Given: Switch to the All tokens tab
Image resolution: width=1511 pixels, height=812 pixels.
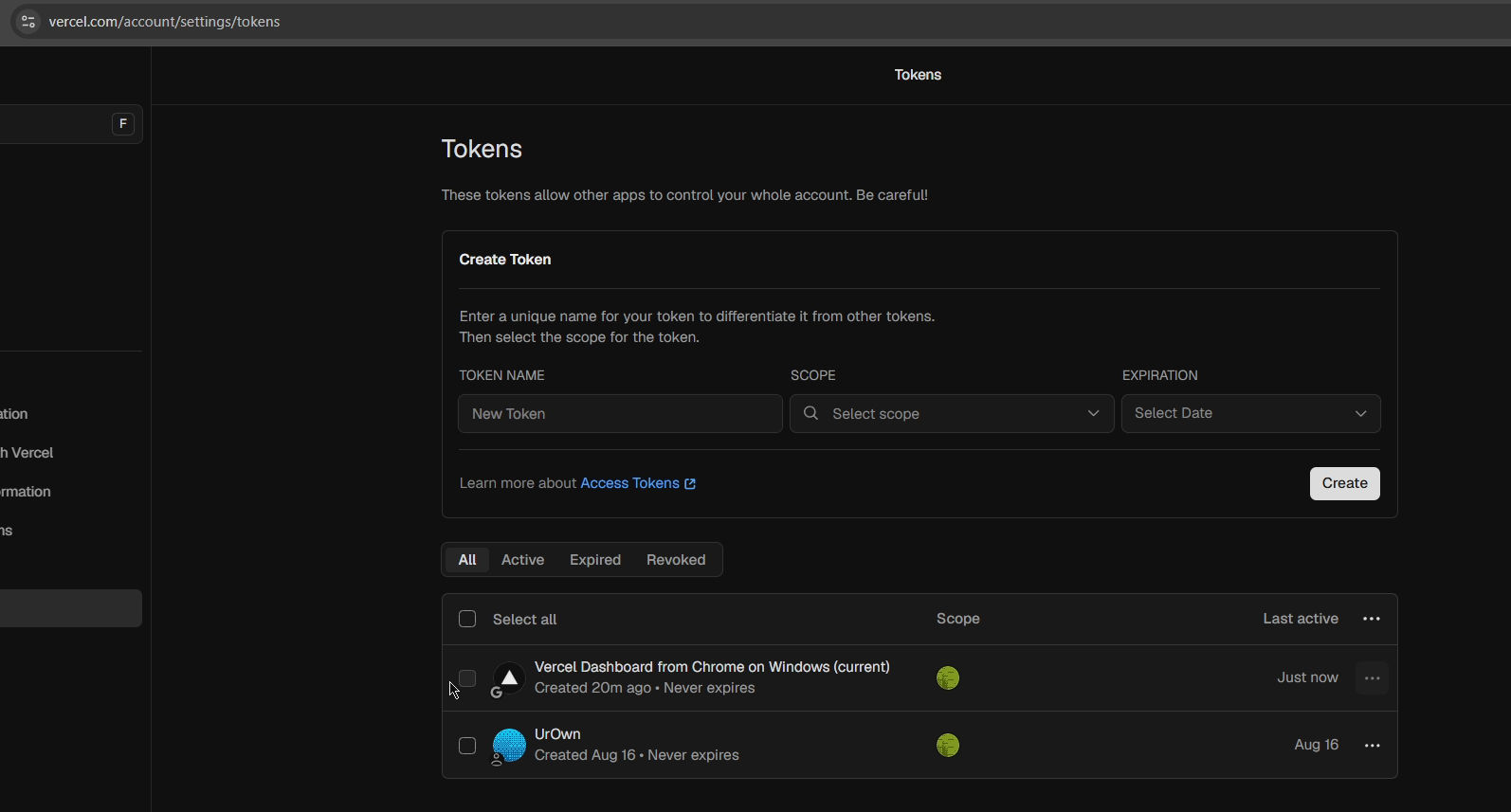Looking at the screenshot, I should click(467, 560).
